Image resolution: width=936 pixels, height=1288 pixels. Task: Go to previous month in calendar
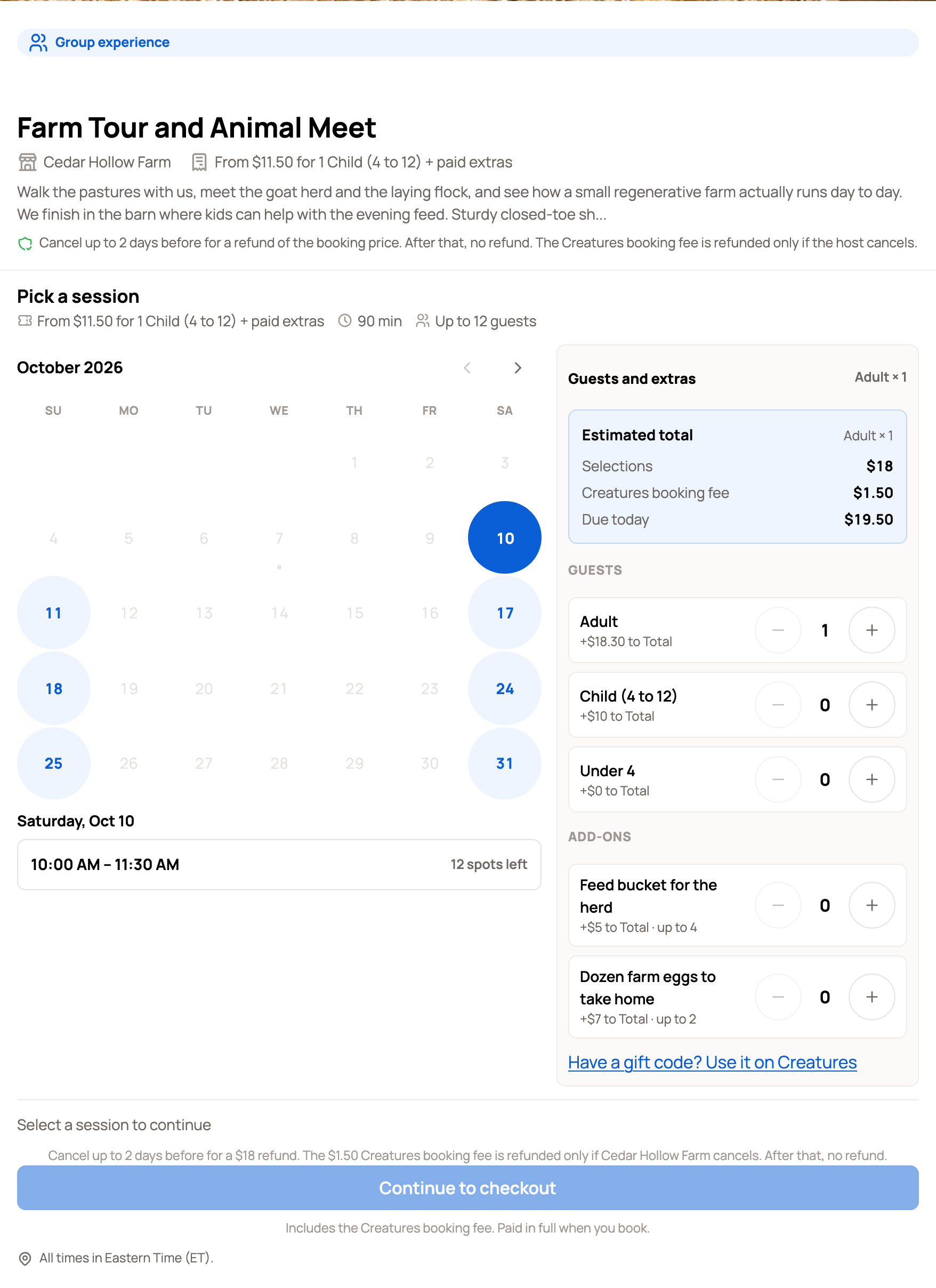point(467,368)
